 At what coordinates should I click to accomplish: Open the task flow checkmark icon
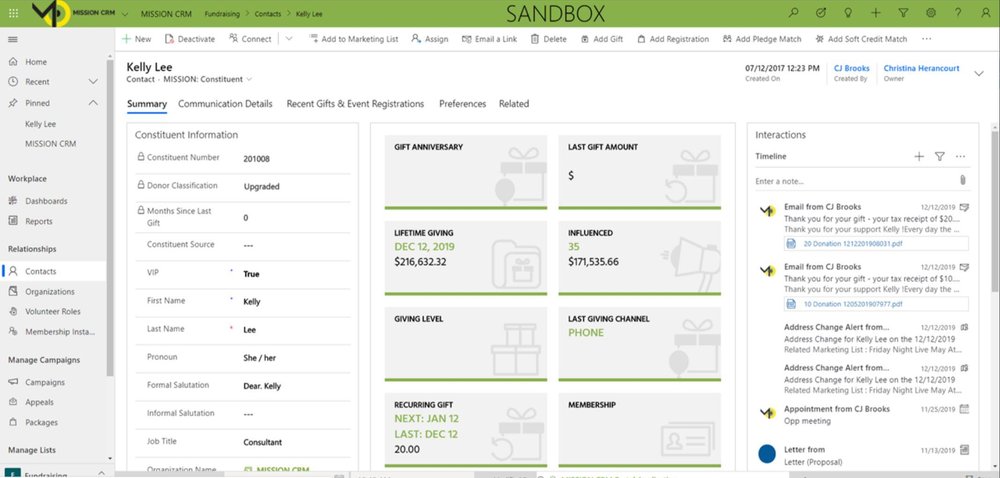pos(821,13)
